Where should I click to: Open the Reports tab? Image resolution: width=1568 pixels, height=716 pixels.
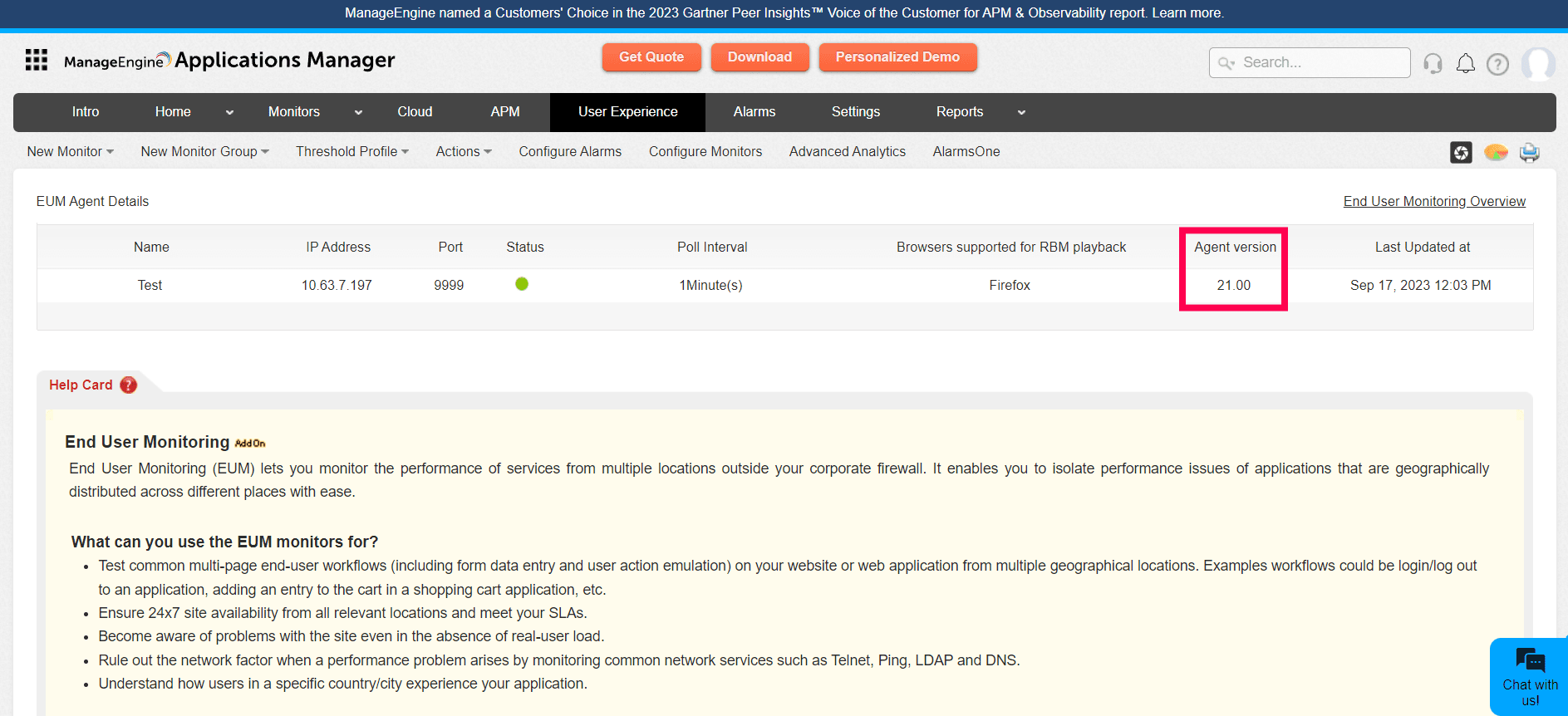960,112
